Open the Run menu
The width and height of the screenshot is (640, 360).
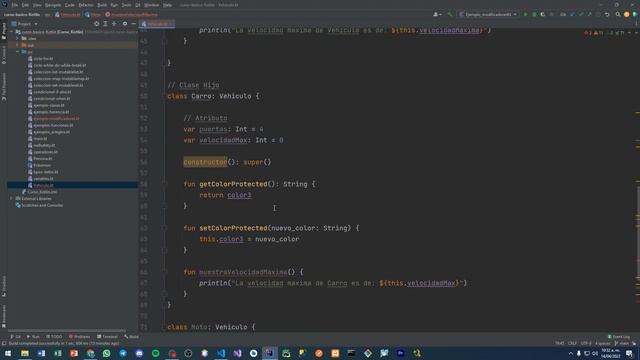point(114,5)
